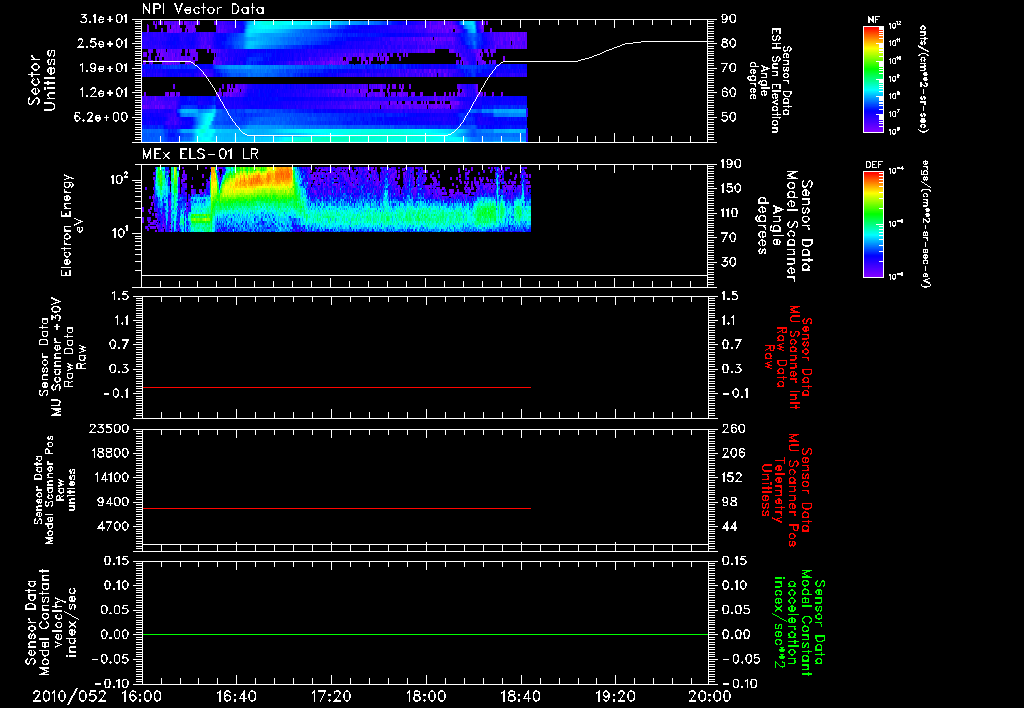Click the red line in MU Scanner +30V panel
This screenshot has width=1024, height=708.
tap(336, 387)
